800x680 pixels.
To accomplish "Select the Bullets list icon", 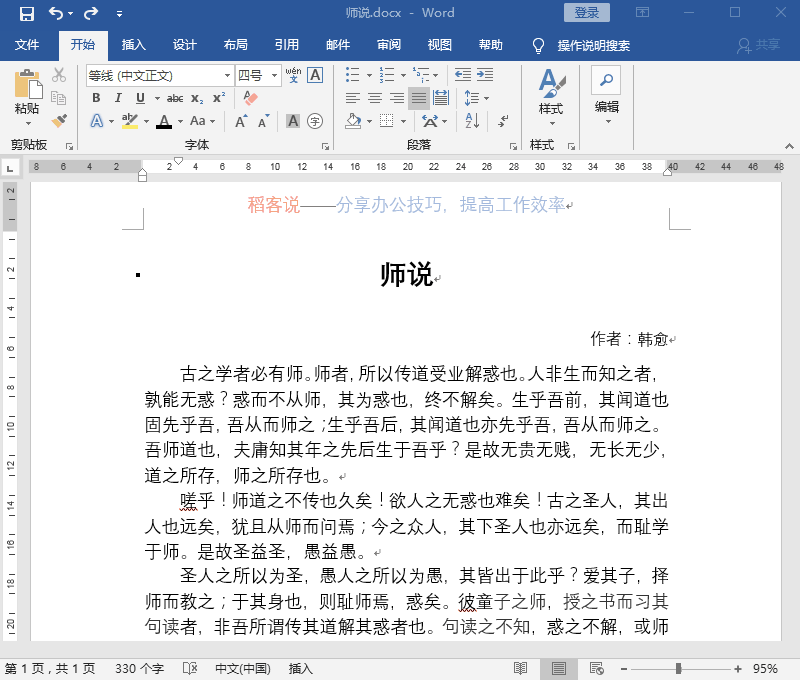I will tap(352, 75).
